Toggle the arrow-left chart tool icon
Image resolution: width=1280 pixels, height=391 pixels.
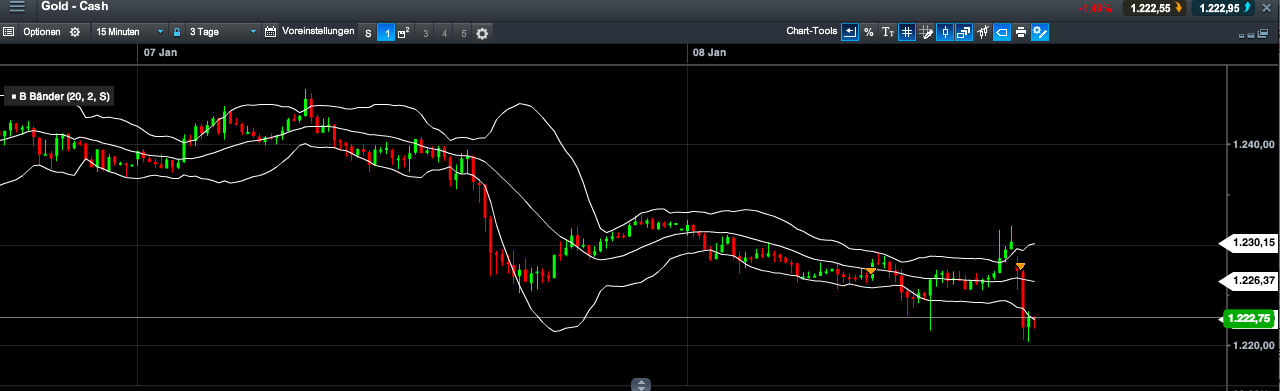850,32
